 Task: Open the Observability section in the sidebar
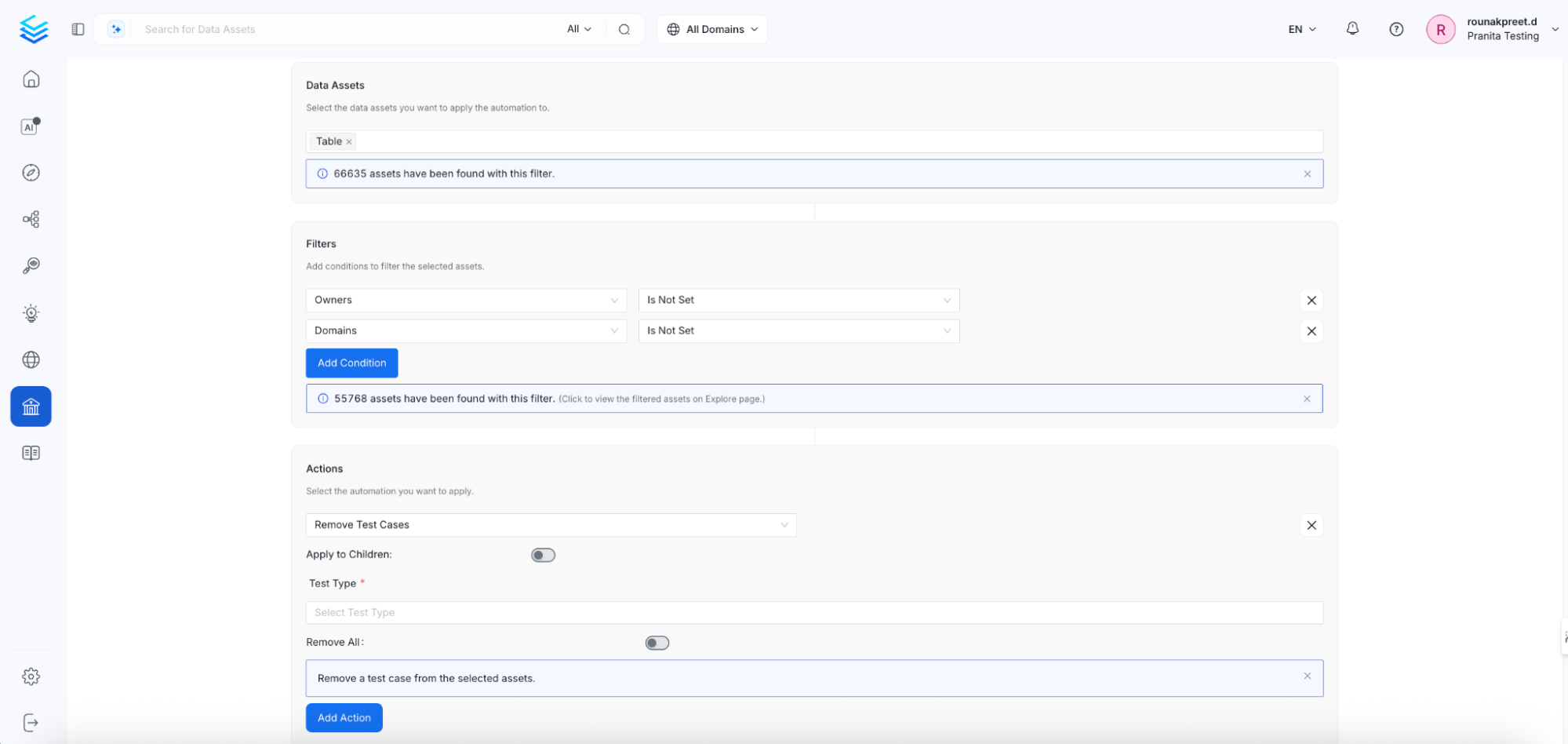coord(31,265)
